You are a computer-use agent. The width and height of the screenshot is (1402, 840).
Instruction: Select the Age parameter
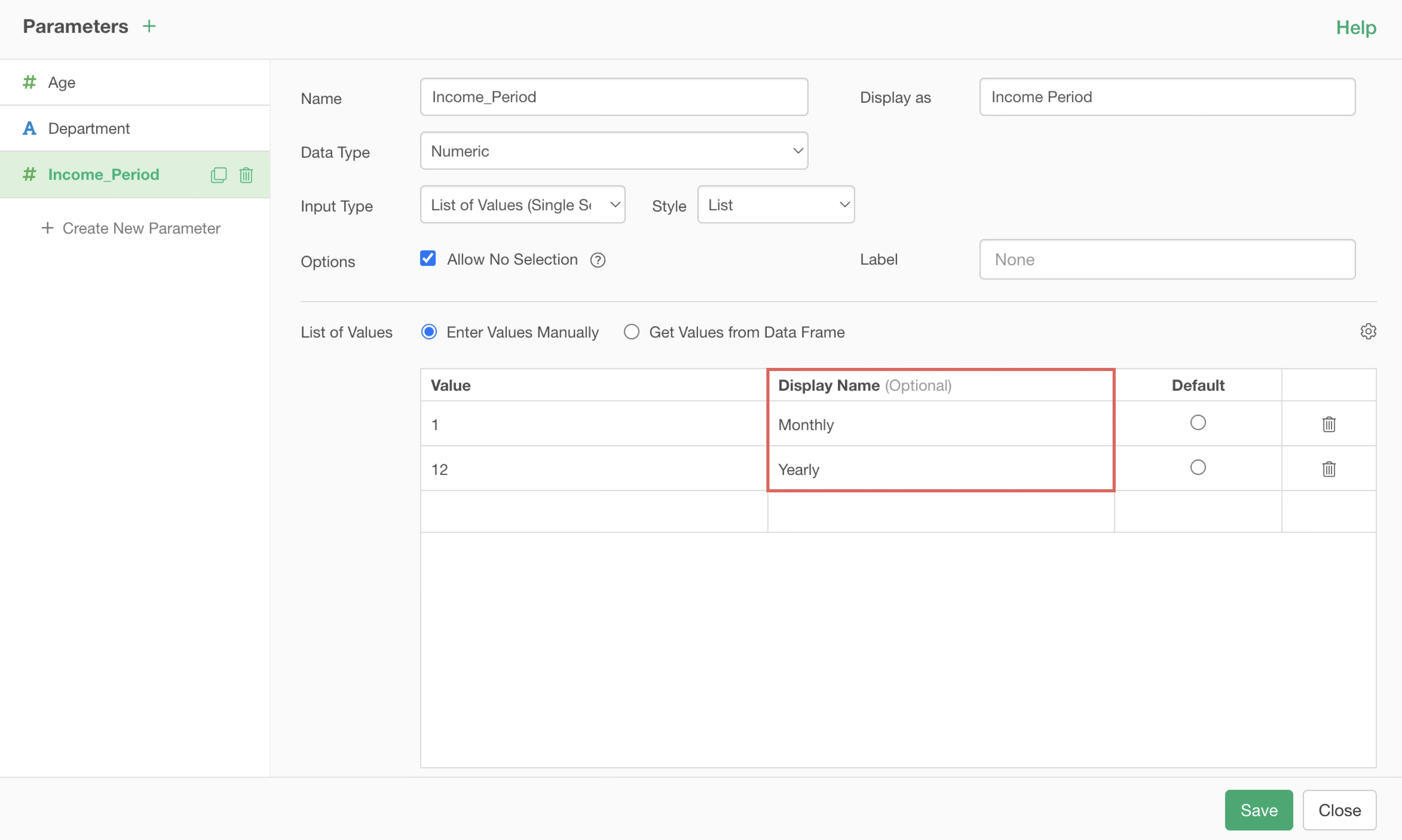(135, 83)
